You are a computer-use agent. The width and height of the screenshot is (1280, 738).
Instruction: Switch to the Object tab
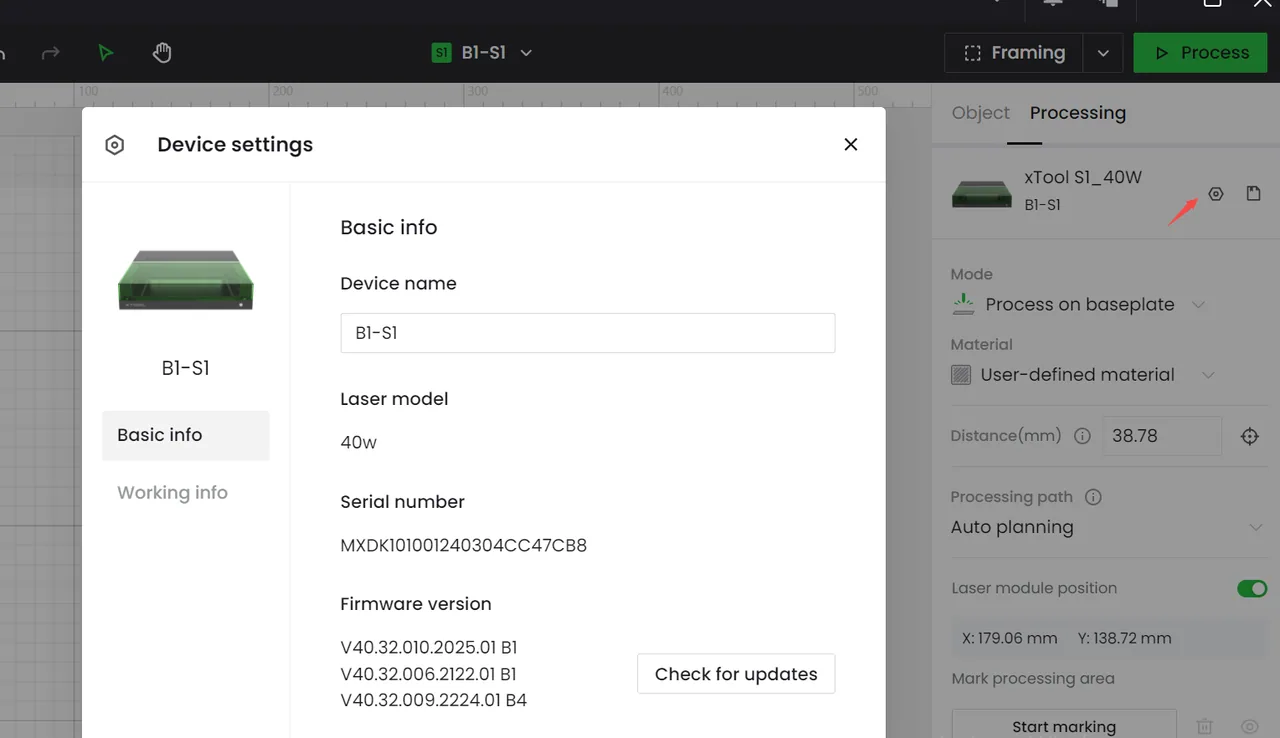click(980, 113)
